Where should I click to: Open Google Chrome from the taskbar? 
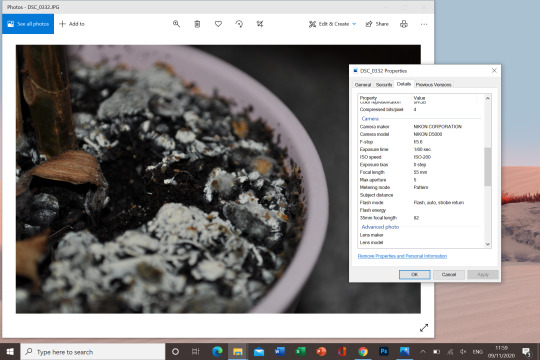click(363, 352)
